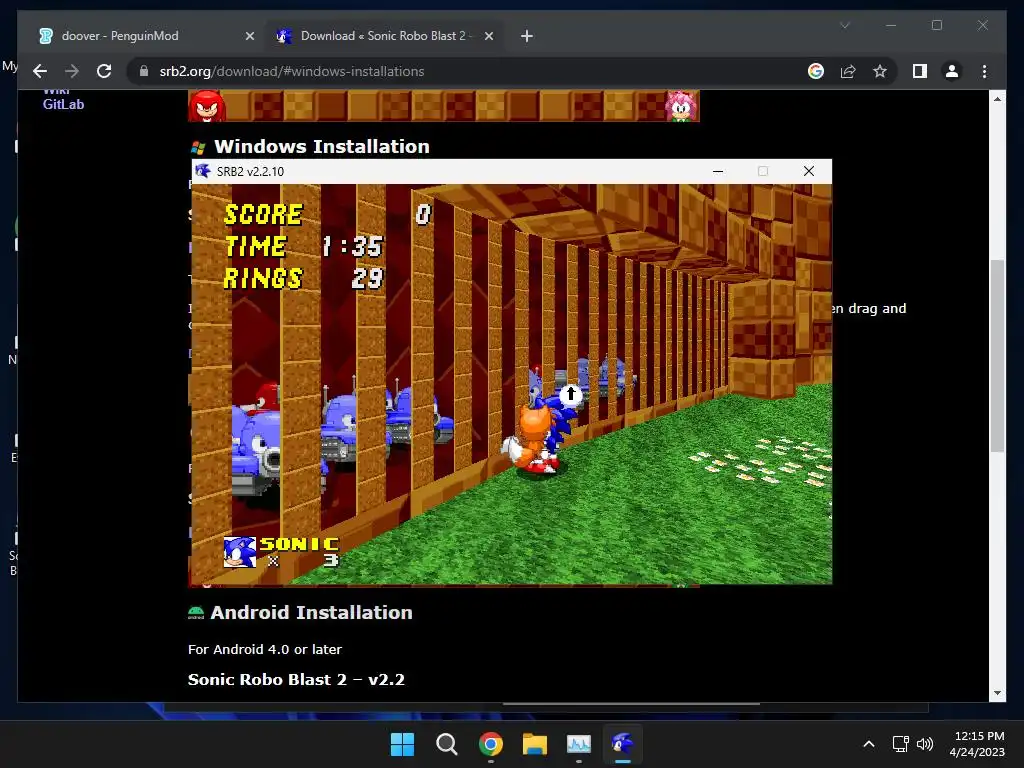Click the SRB2 Sonic icon in the taskbar

click(623, 744)
